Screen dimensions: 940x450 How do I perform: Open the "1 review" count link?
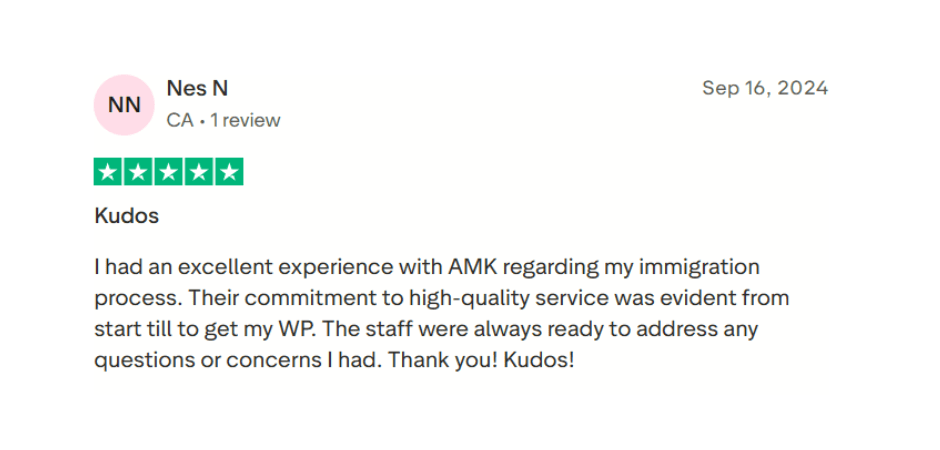[x=245, y=120]
